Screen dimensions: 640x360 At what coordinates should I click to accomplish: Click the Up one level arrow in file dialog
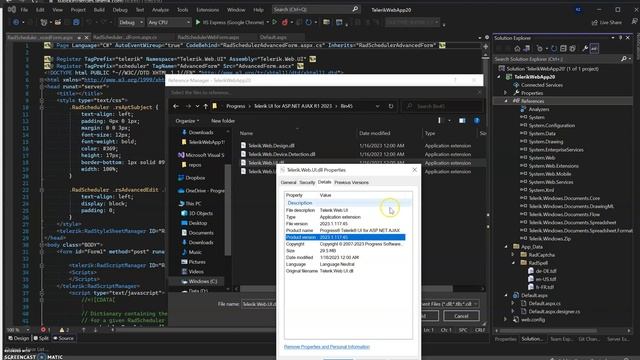coord(205,106)
